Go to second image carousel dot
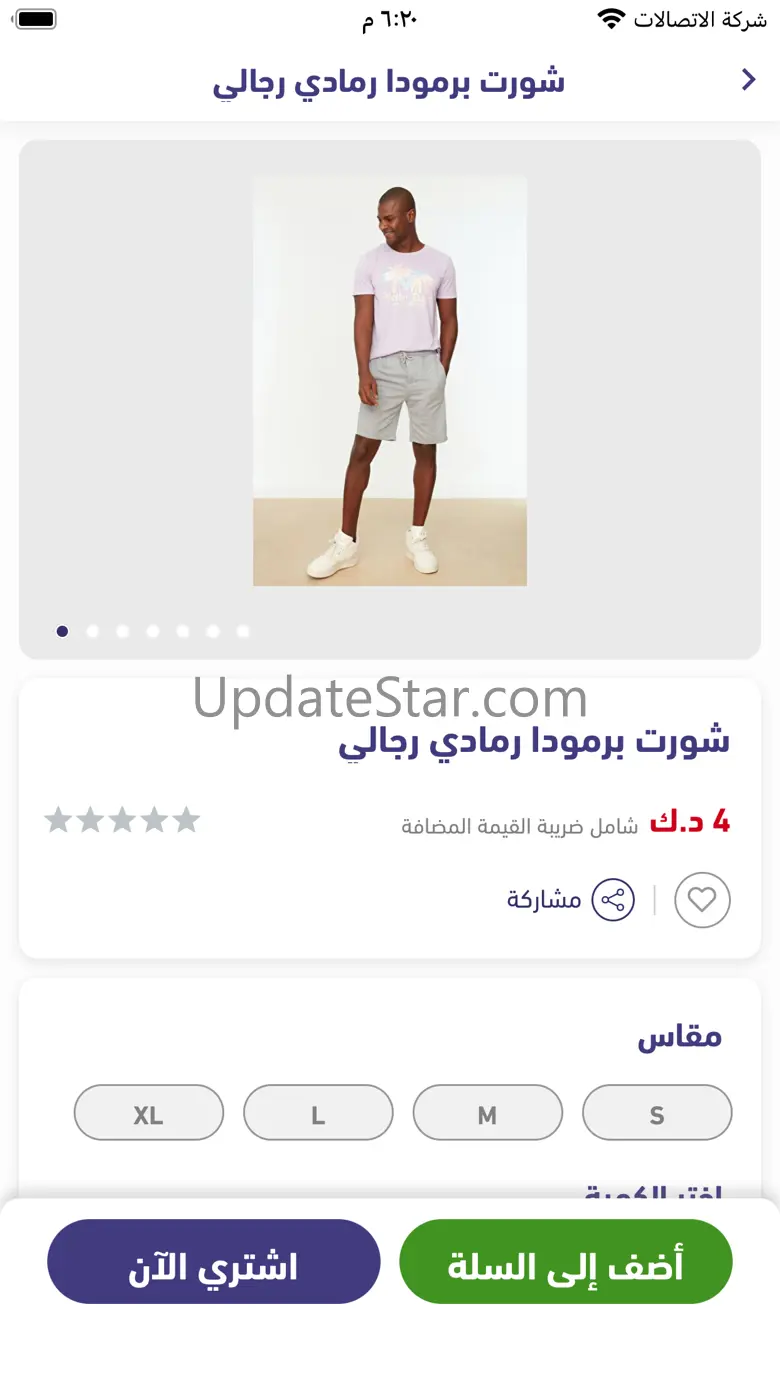This screenshot has height=1387, width=780. tap(92, 631)
